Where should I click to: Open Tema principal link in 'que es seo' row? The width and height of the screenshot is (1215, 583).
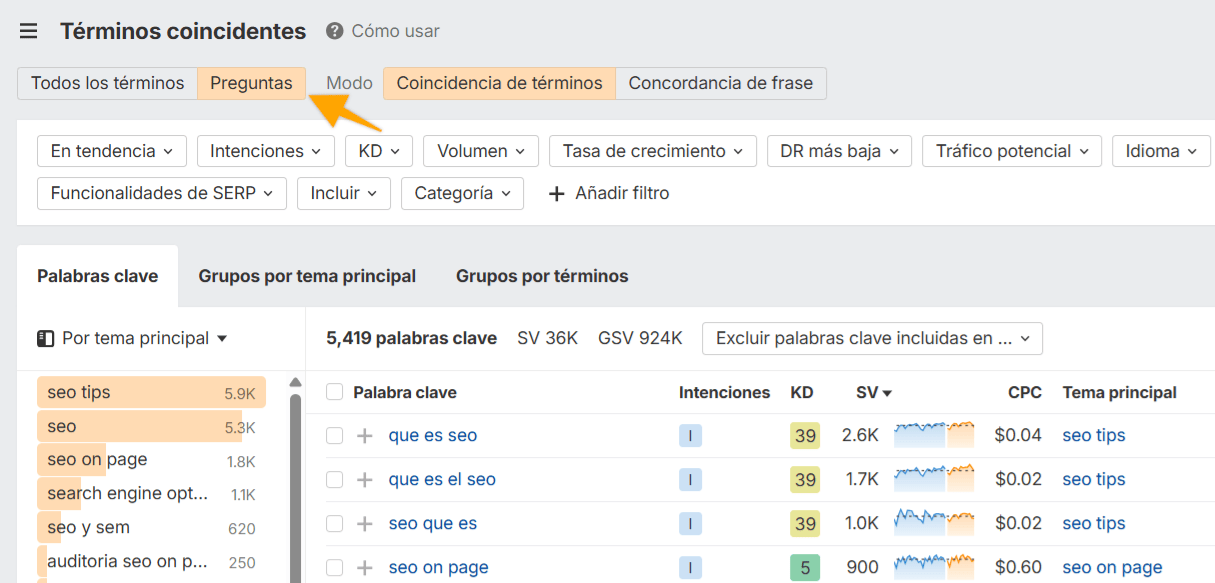click(x=1094, y=436)
